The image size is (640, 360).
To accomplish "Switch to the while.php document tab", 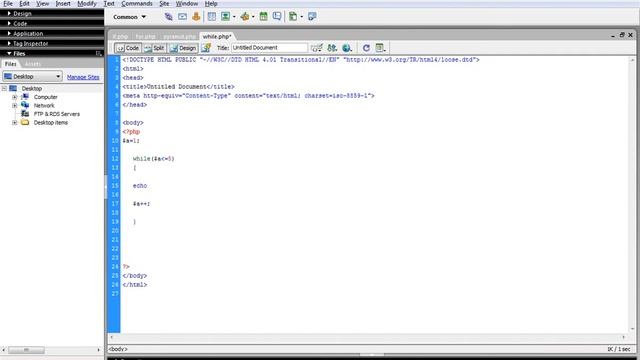I will pyautogui.click(x=217, y=36).
